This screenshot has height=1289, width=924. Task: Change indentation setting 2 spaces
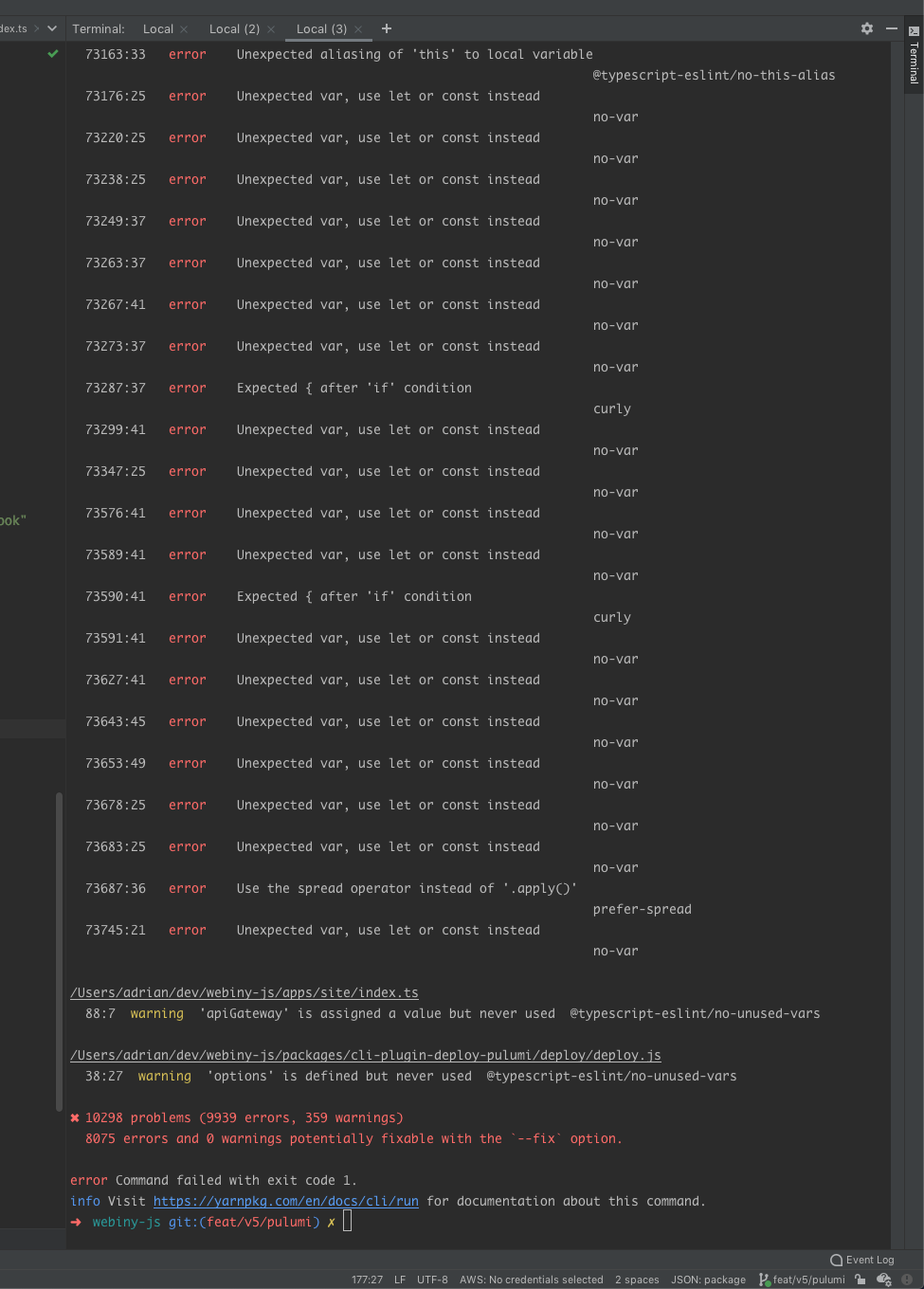[x=637, y=1280]
